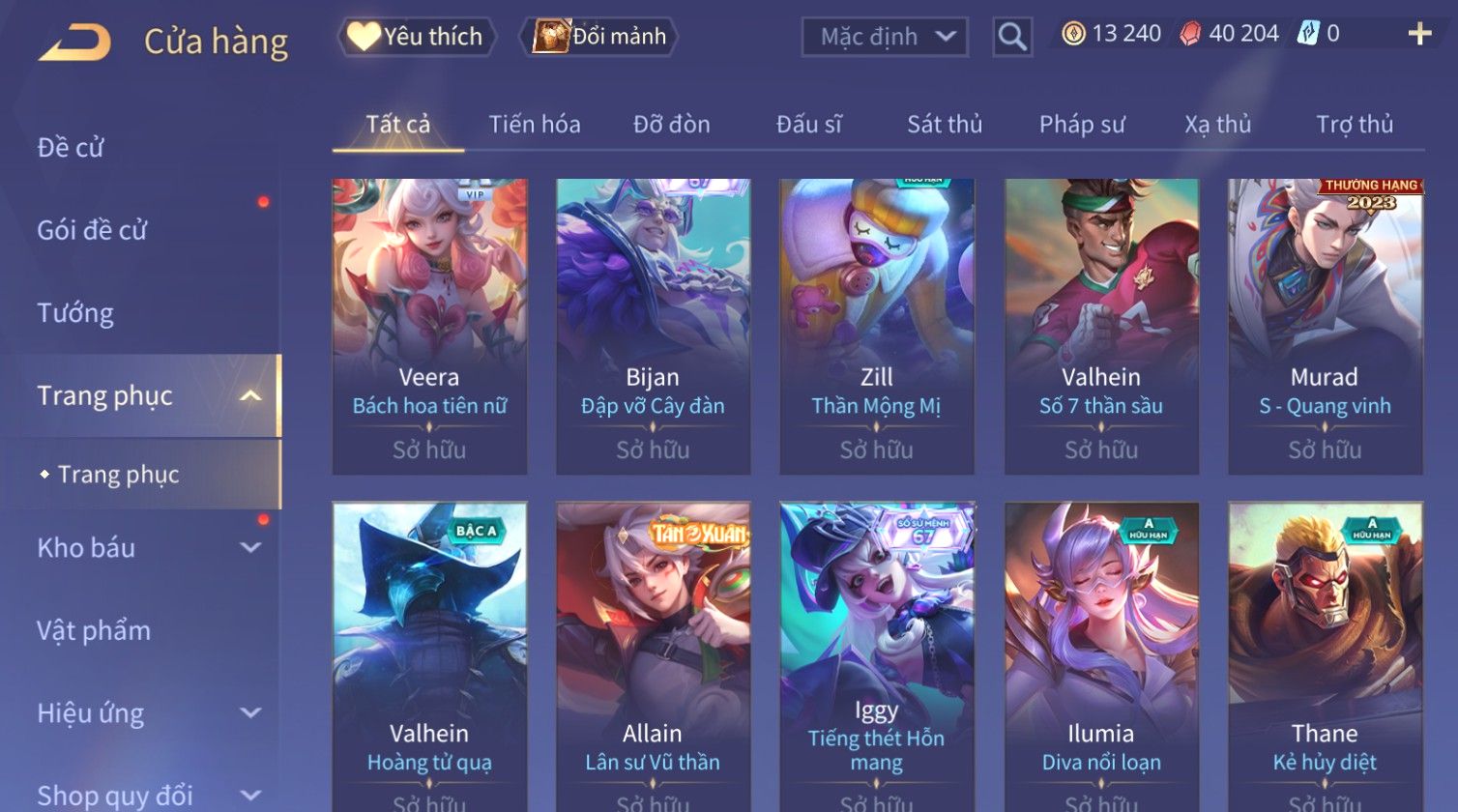Switch to the Tiến hóa tab
Viewport: 1458px width, 812px height.
pos(535,124)
